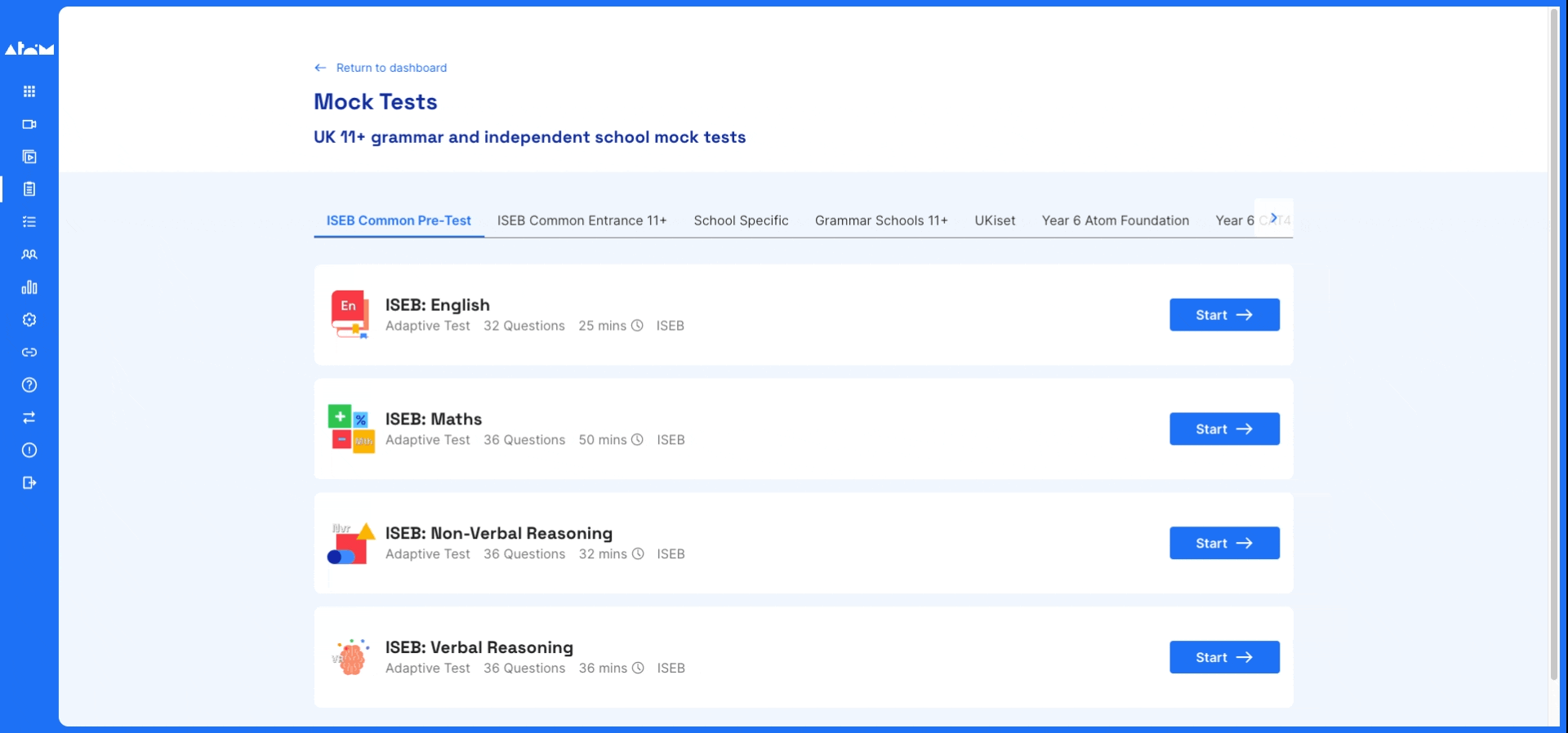Open the play library icon in sidebar
The width and height of the screenshot is (1568, 733).
(x=29, y=157)
